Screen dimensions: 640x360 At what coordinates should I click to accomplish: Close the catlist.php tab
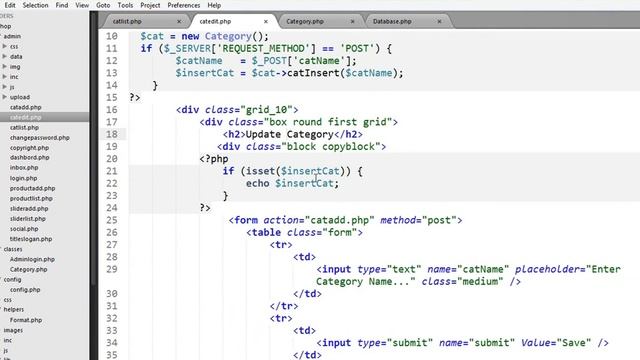click(179, 21)
